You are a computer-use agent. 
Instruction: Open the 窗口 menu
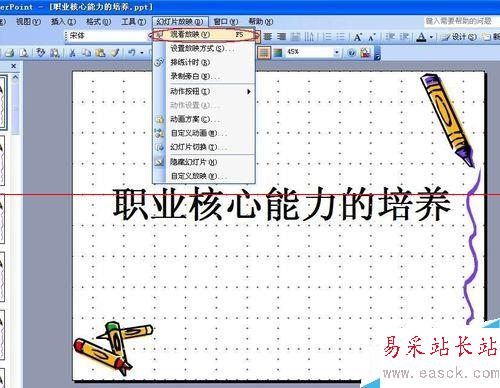226,22
